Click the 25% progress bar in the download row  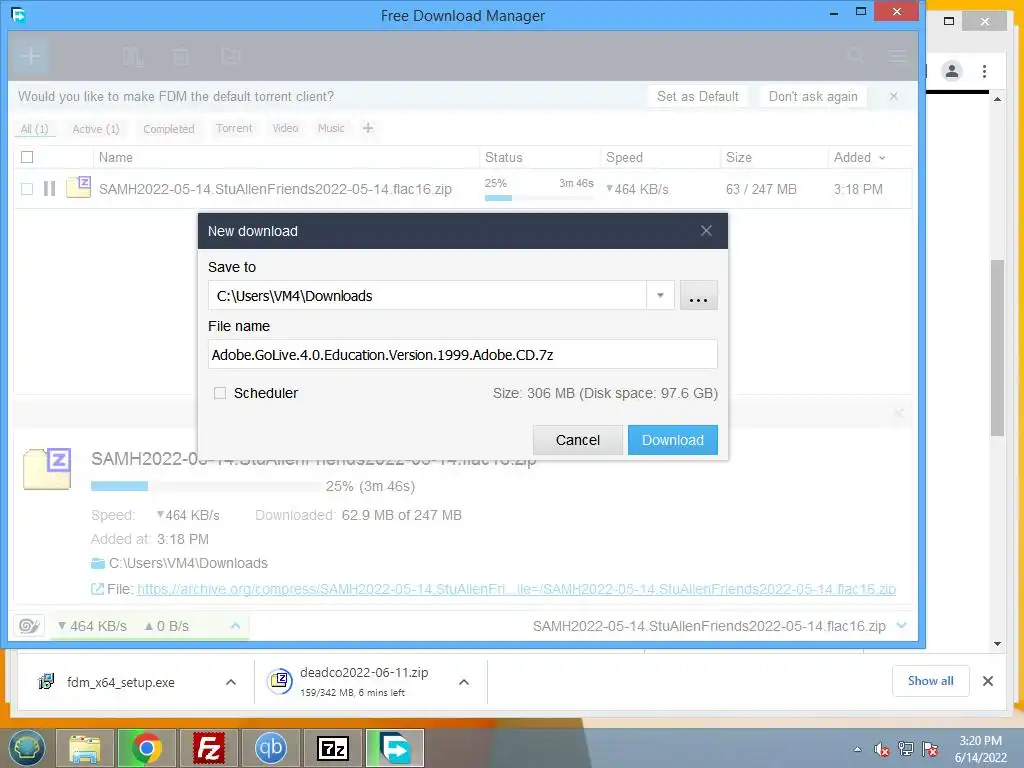(x=539, y=197)
